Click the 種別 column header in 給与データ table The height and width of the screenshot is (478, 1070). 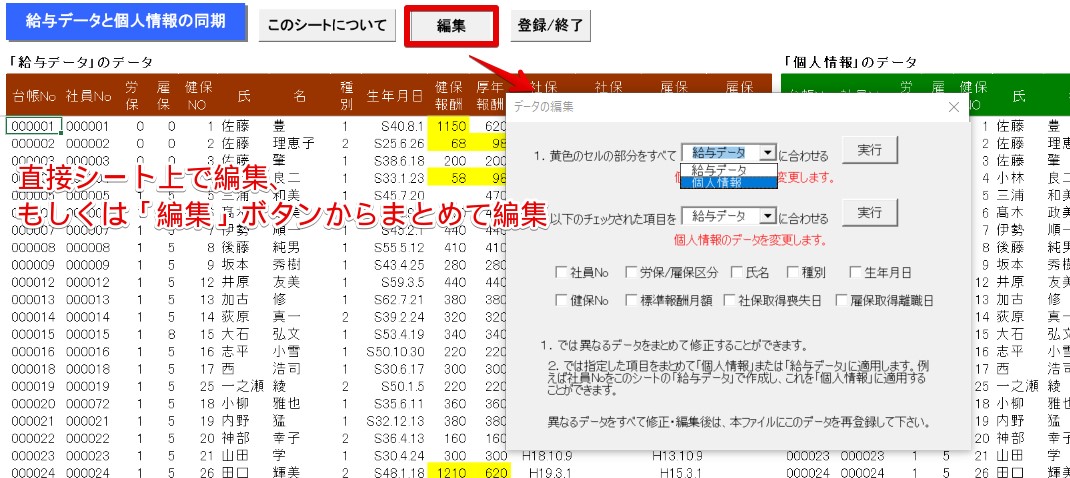[346, 96]
